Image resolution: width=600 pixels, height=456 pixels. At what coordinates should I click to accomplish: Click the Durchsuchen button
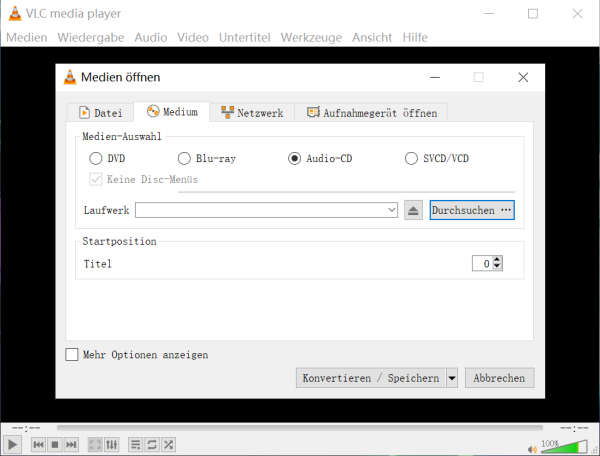(x=472, y=210)
